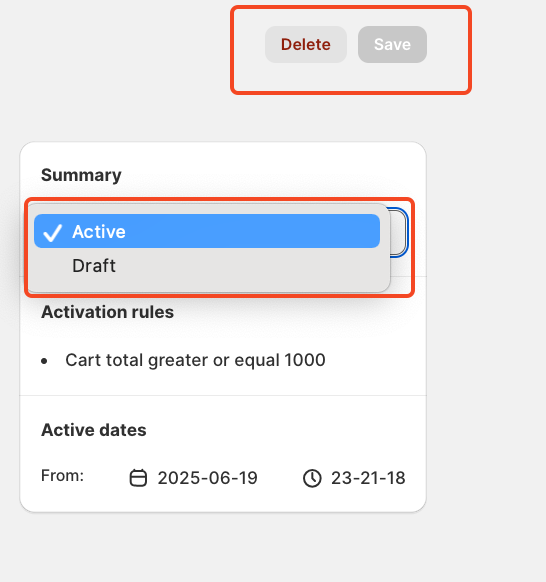546x582 pixels.
Task: Select the Active status option
Action: click(x=207, y=231)
